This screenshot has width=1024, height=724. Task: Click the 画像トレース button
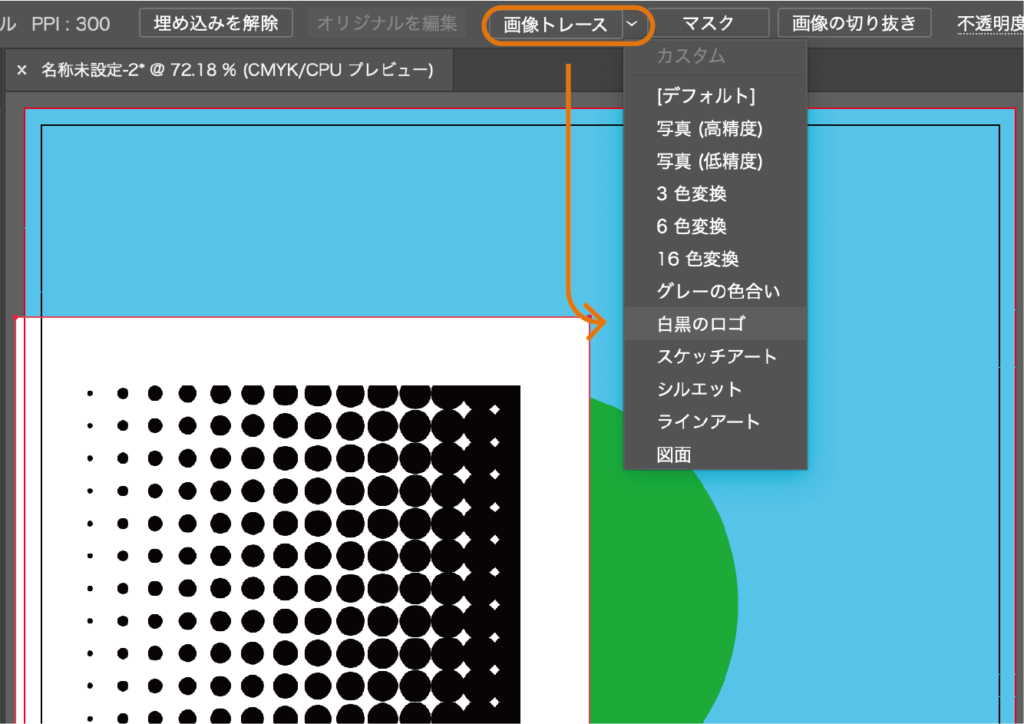click(x=555, y=25)
